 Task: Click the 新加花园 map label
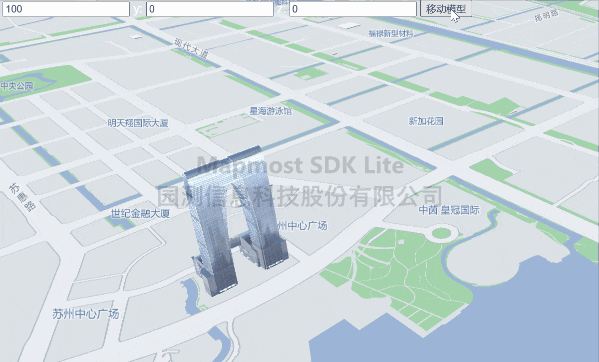[426, 121]
